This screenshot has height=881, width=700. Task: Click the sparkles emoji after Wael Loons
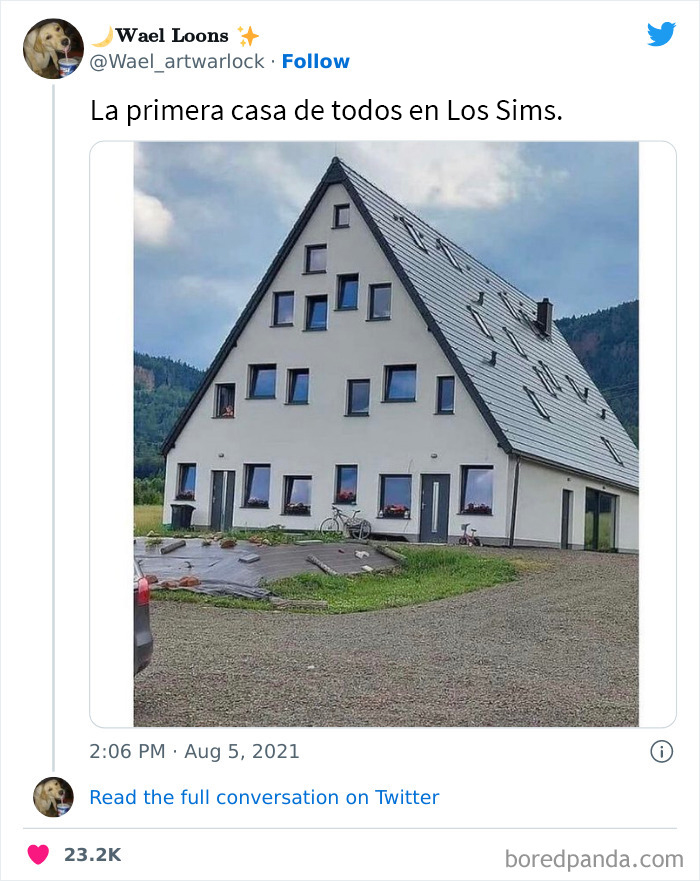pos(245,33)
